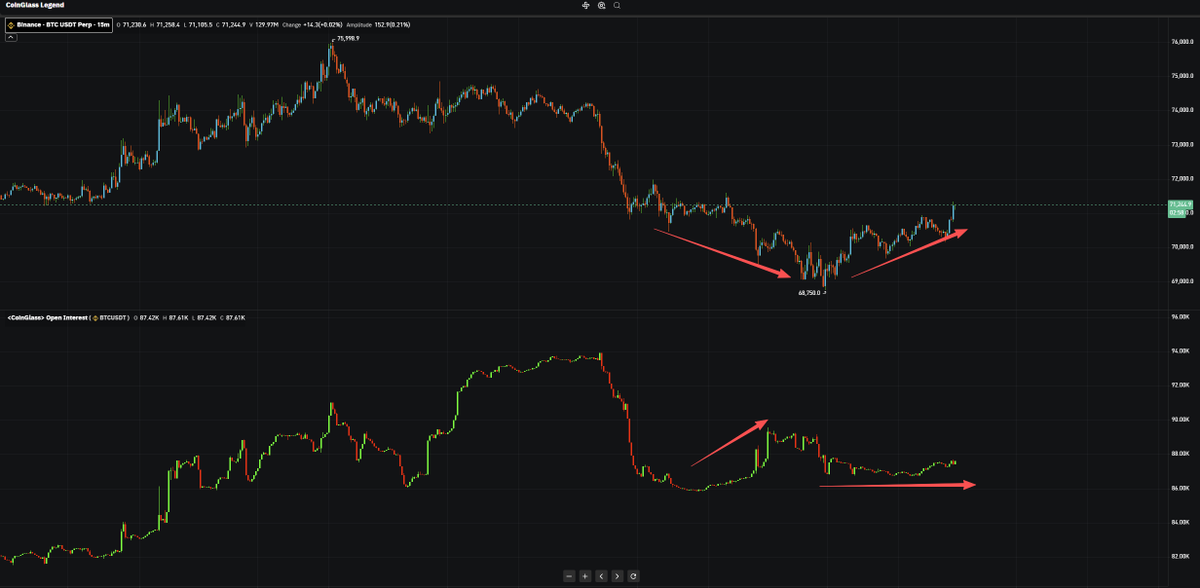
Task: Open the Binance BTC USDT Perp 15m selector
Action: click(59, 23)
